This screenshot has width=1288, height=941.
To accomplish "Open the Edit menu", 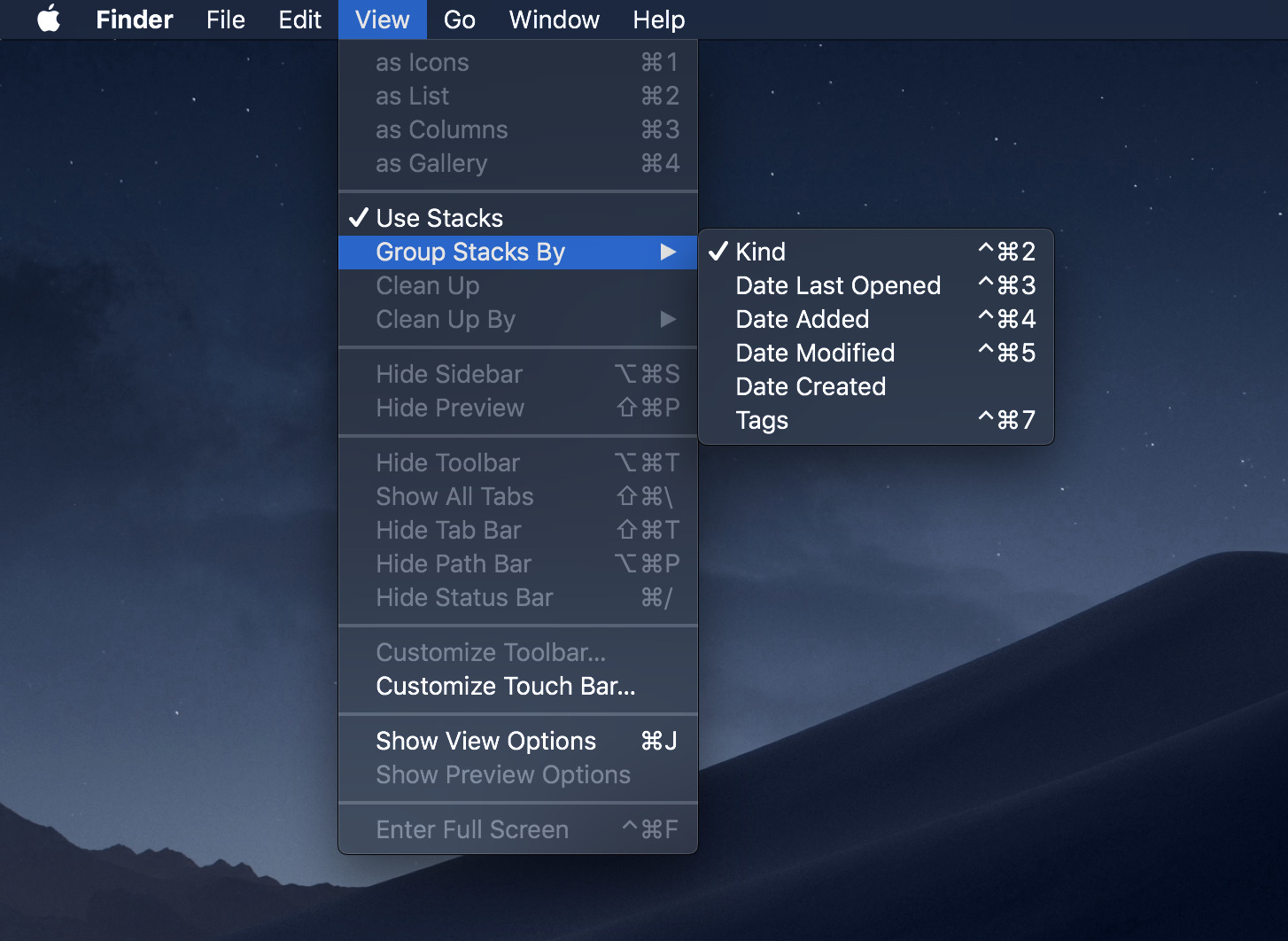I will click(299, 19).
